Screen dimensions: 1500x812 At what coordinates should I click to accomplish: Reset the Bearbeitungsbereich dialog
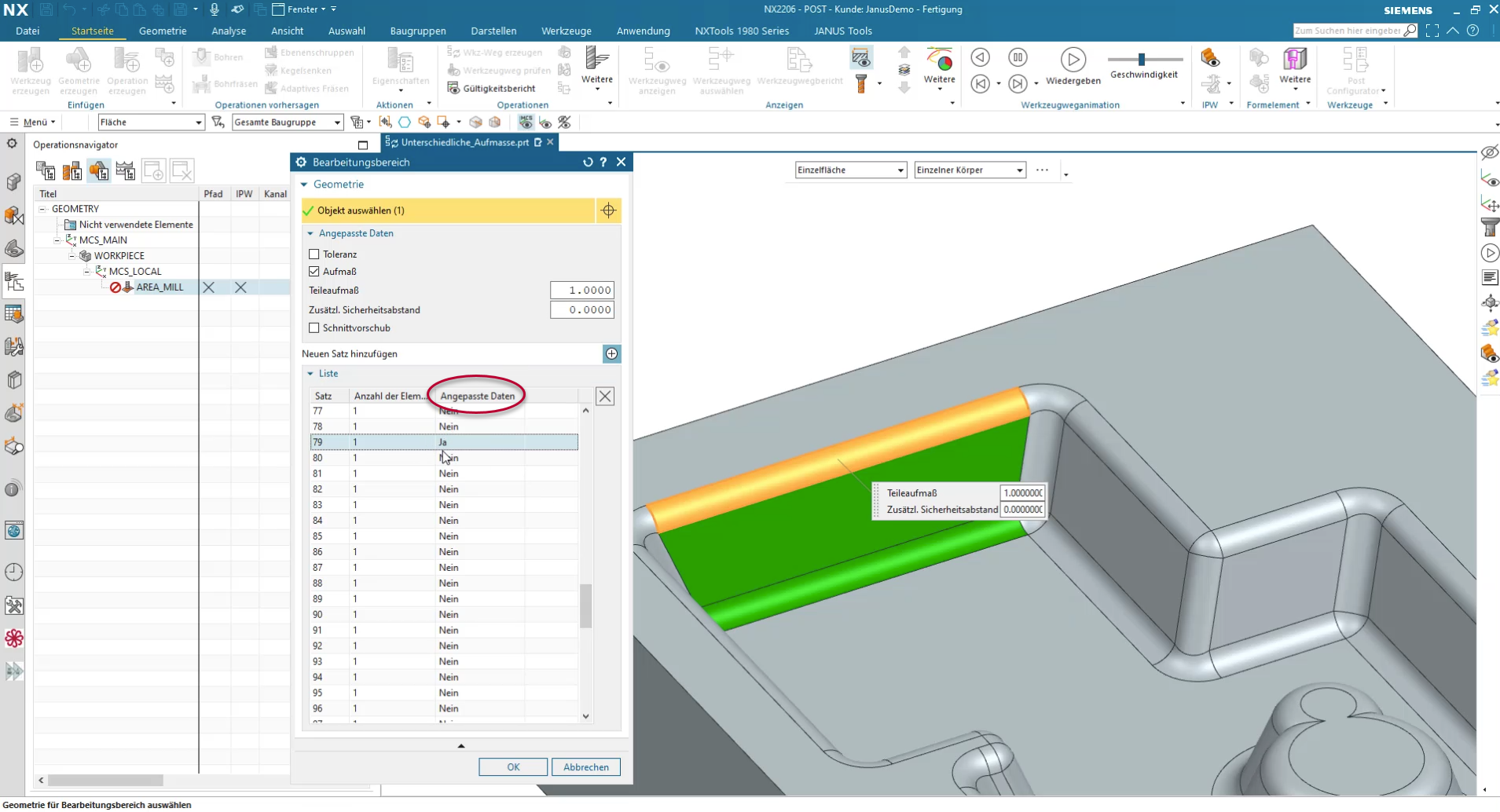588,163
